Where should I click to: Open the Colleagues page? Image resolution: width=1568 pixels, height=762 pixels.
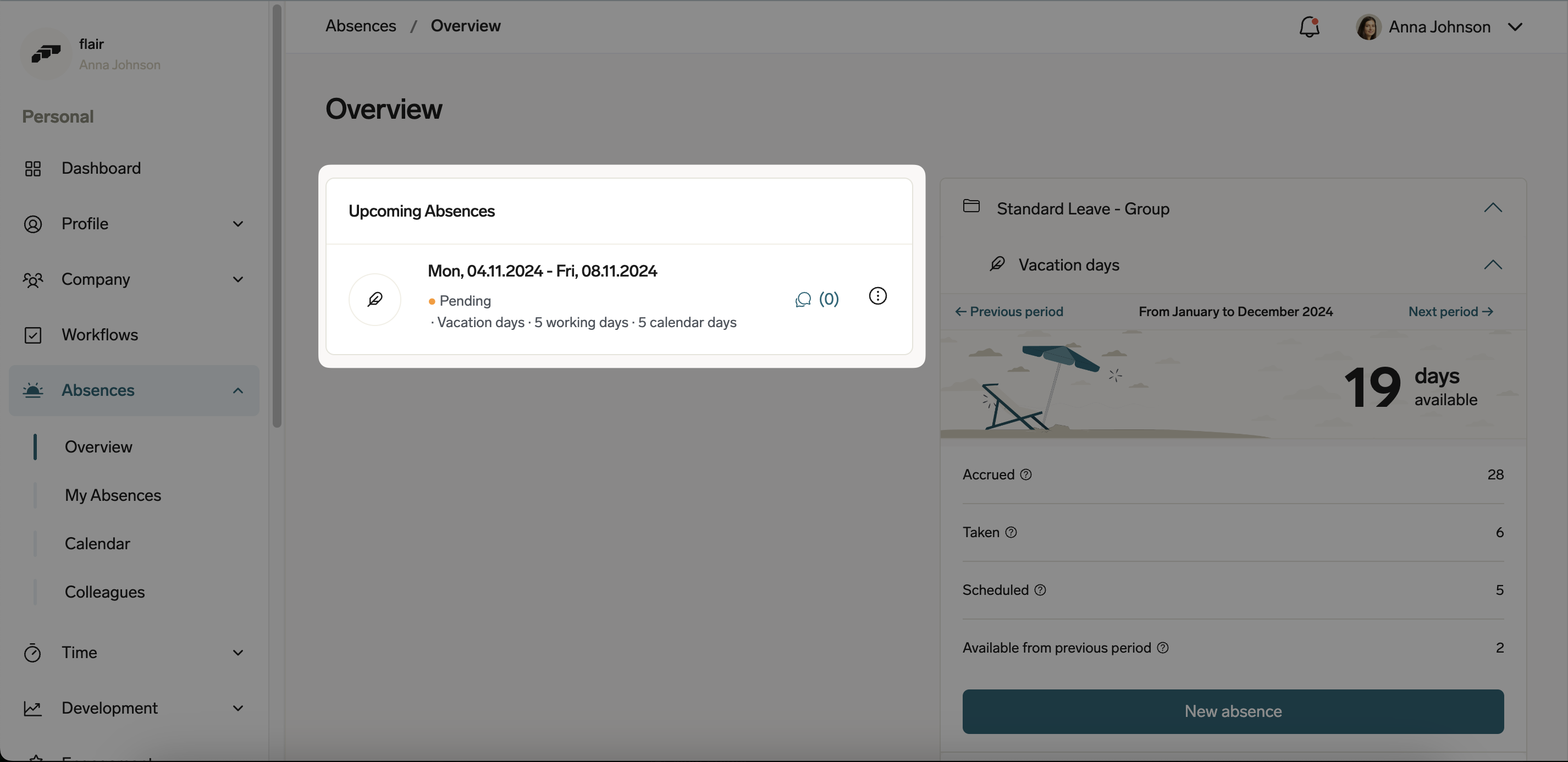[x=104, y=592]
